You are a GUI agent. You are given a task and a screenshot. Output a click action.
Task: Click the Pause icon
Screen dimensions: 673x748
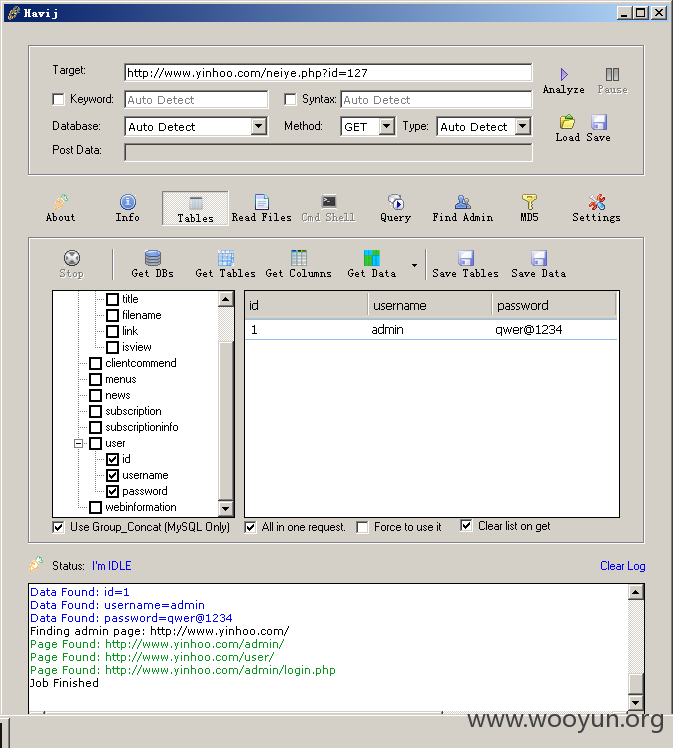[612, 74]
